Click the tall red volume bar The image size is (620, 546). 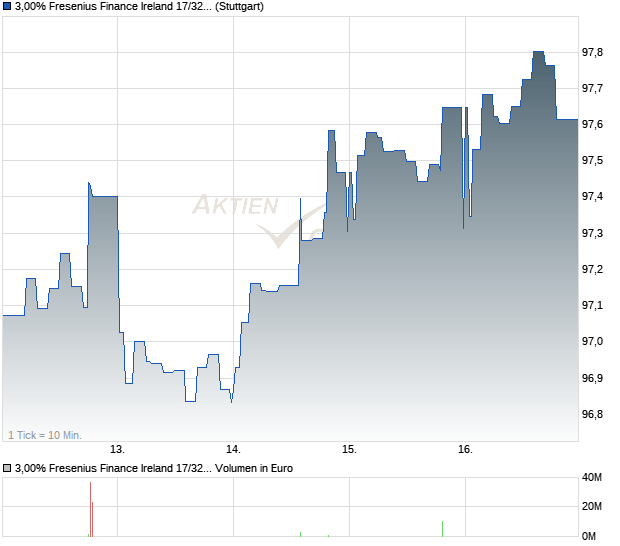pyautogui.click(x=90, y=509)
